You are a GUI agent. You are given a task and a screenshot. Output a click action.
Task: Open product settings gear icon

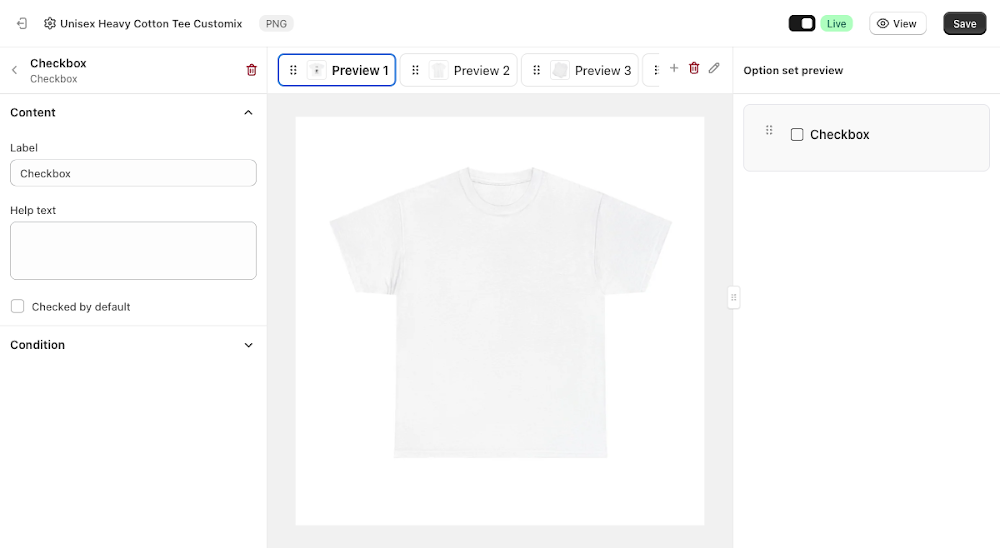click(x=50, y=24)
